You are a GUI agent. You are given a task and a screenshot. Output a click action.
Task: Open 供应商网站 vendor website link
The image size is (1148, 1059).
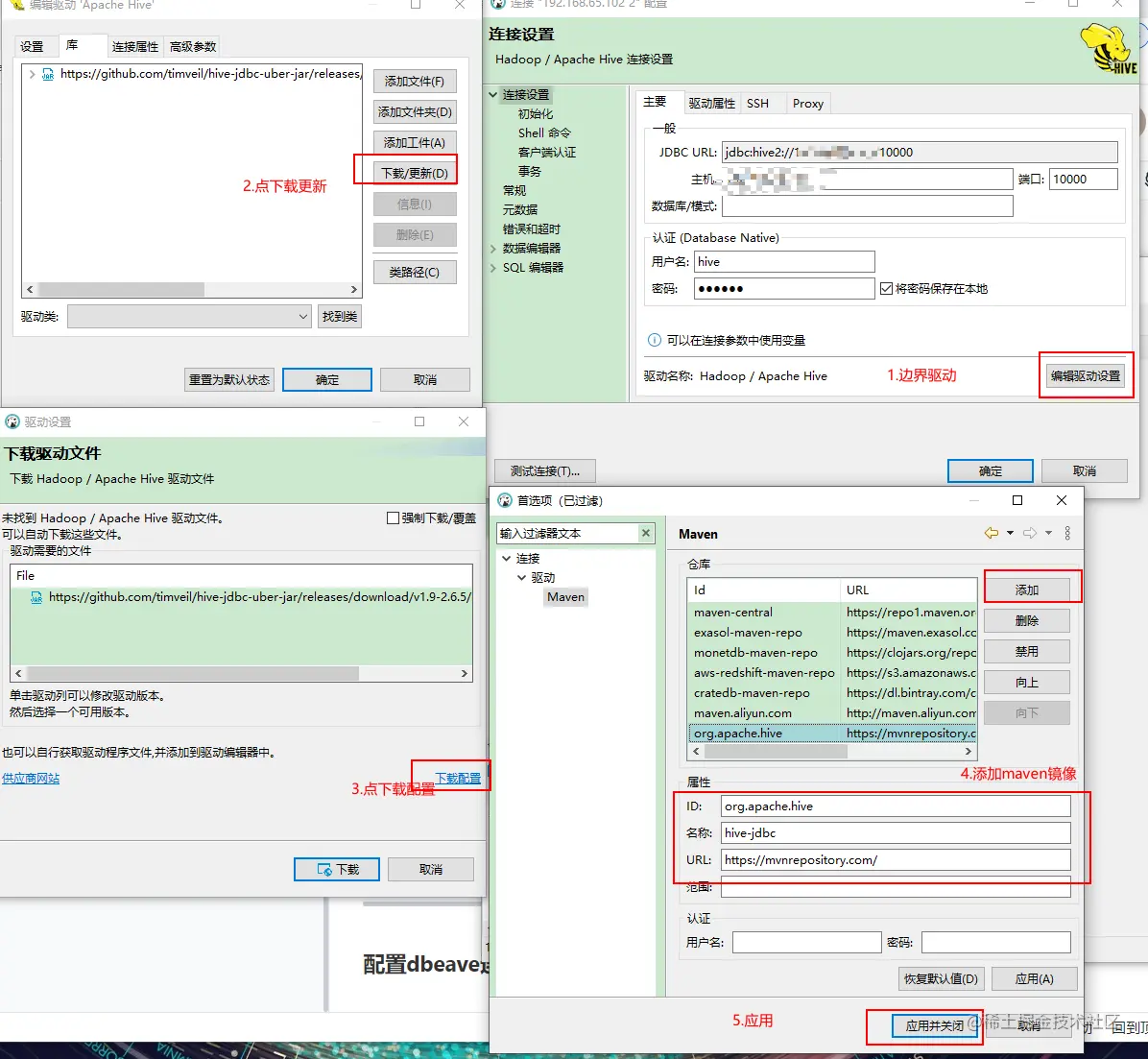pyautogui.click(x=31, y=778)
